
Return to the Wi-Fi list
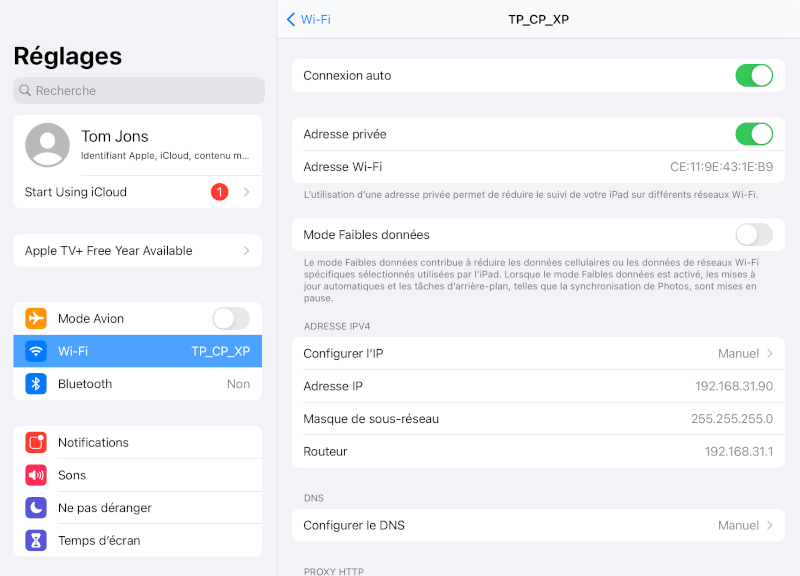point(309,19)
